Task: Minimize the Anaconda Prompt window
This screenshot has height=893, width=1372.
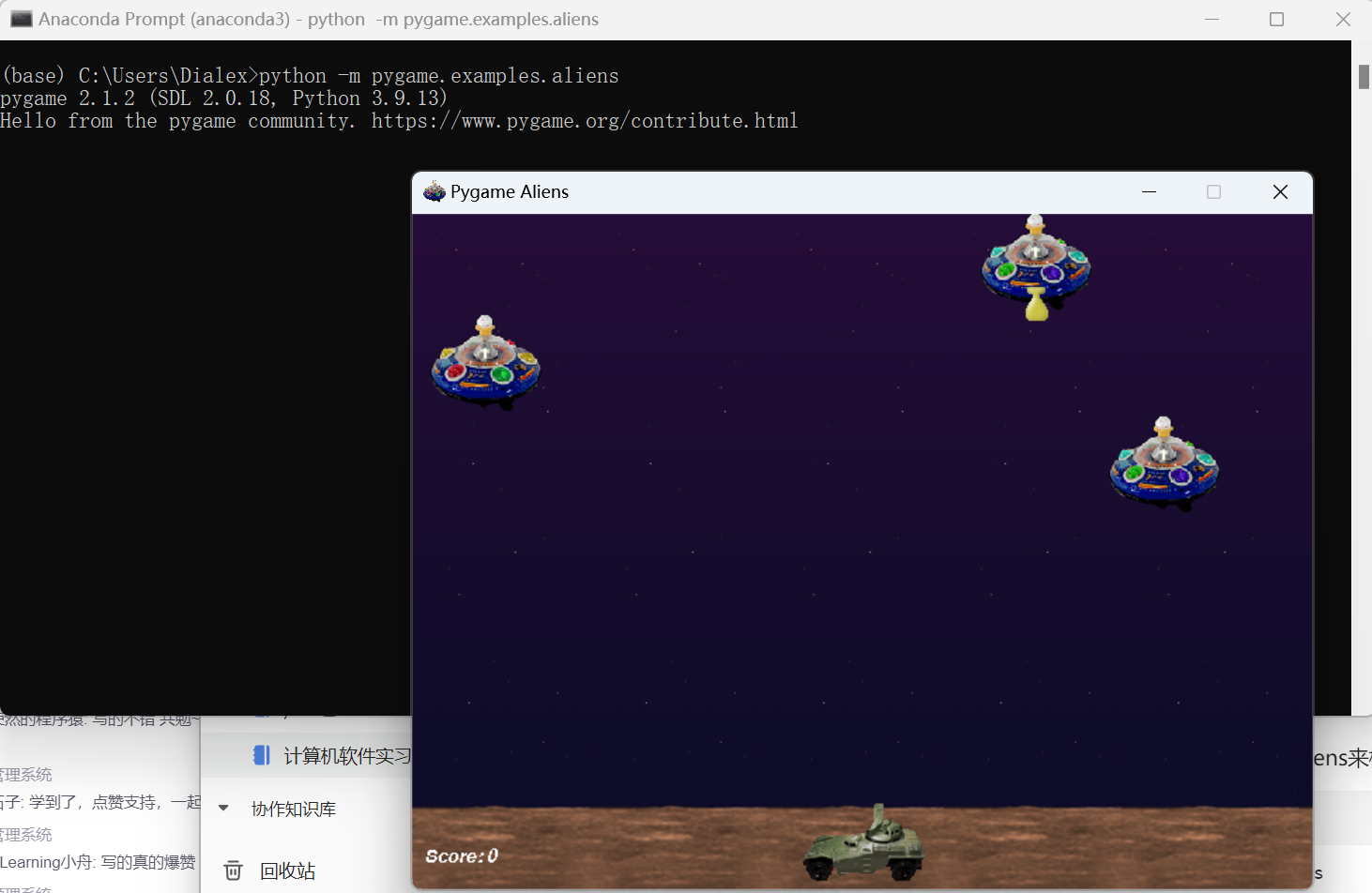Action: (x=1212, y=19)
